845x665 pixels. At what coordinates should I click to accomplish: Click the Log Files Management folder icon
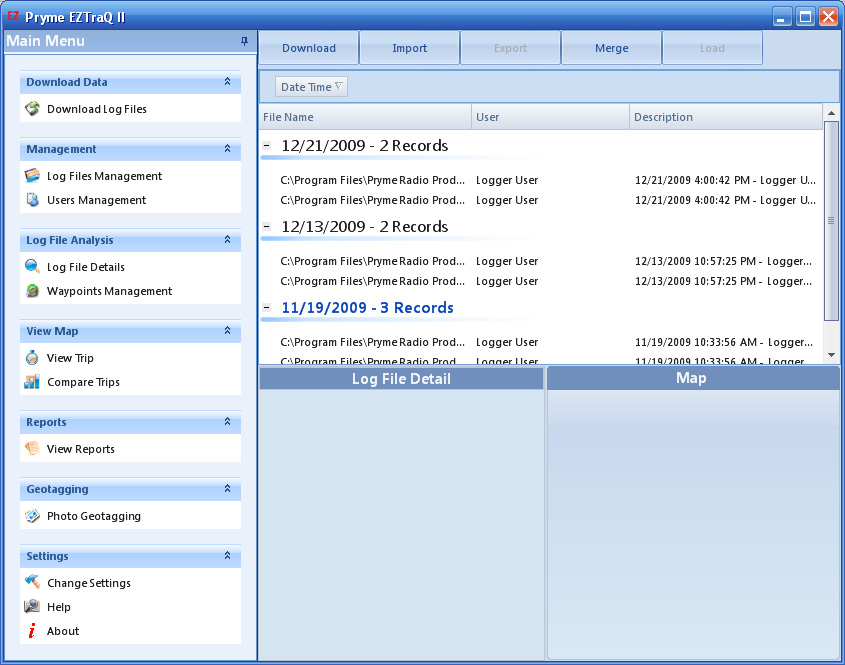tap(32, 176)
